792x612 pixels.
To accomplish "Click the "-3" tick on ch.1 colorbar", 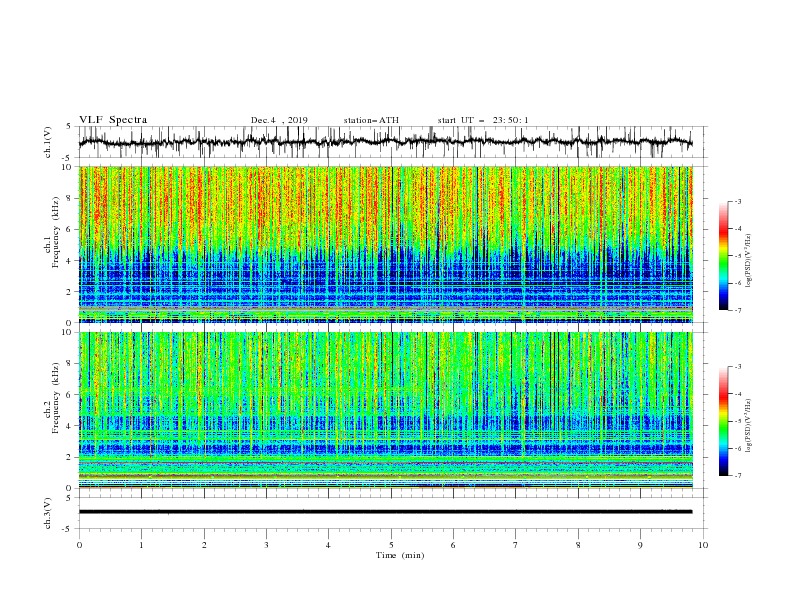I will click(737, 201).
